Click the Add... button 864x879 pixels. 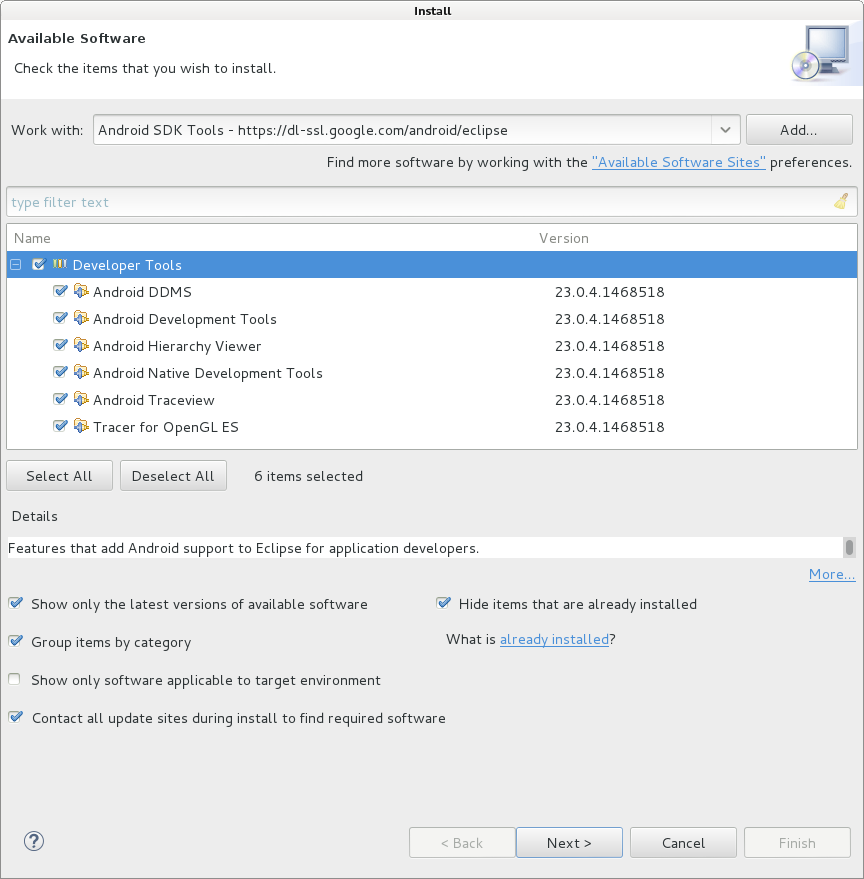tap(799, 130)
